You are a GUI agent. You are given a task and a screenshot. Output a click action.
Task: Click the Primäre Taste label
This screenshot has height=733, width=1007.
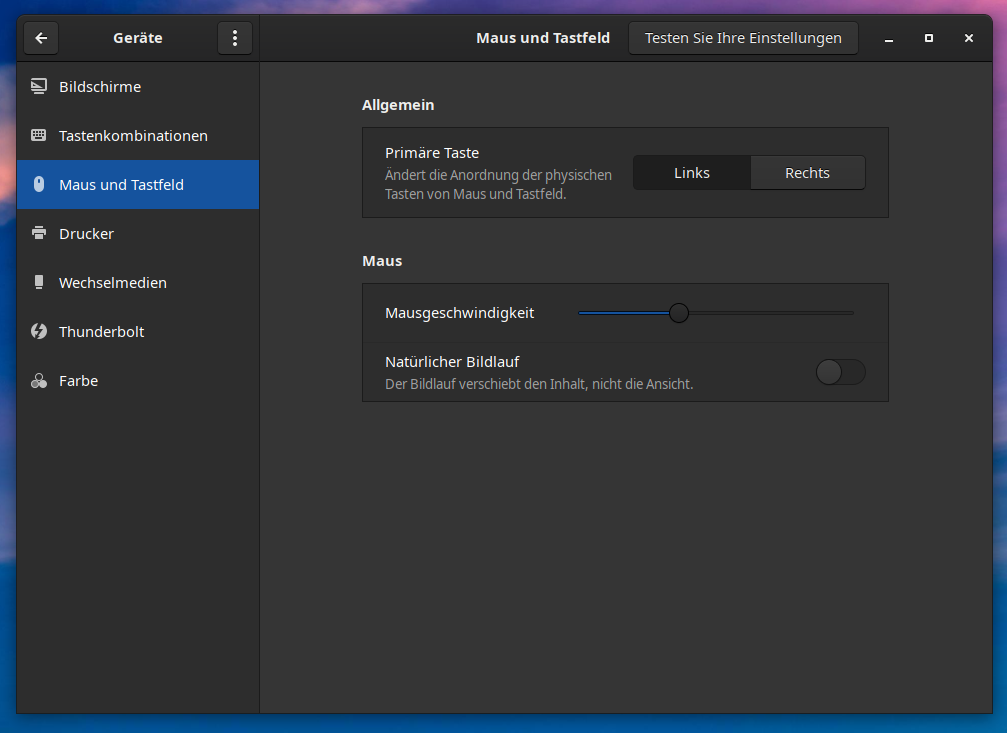click(432, 153)
